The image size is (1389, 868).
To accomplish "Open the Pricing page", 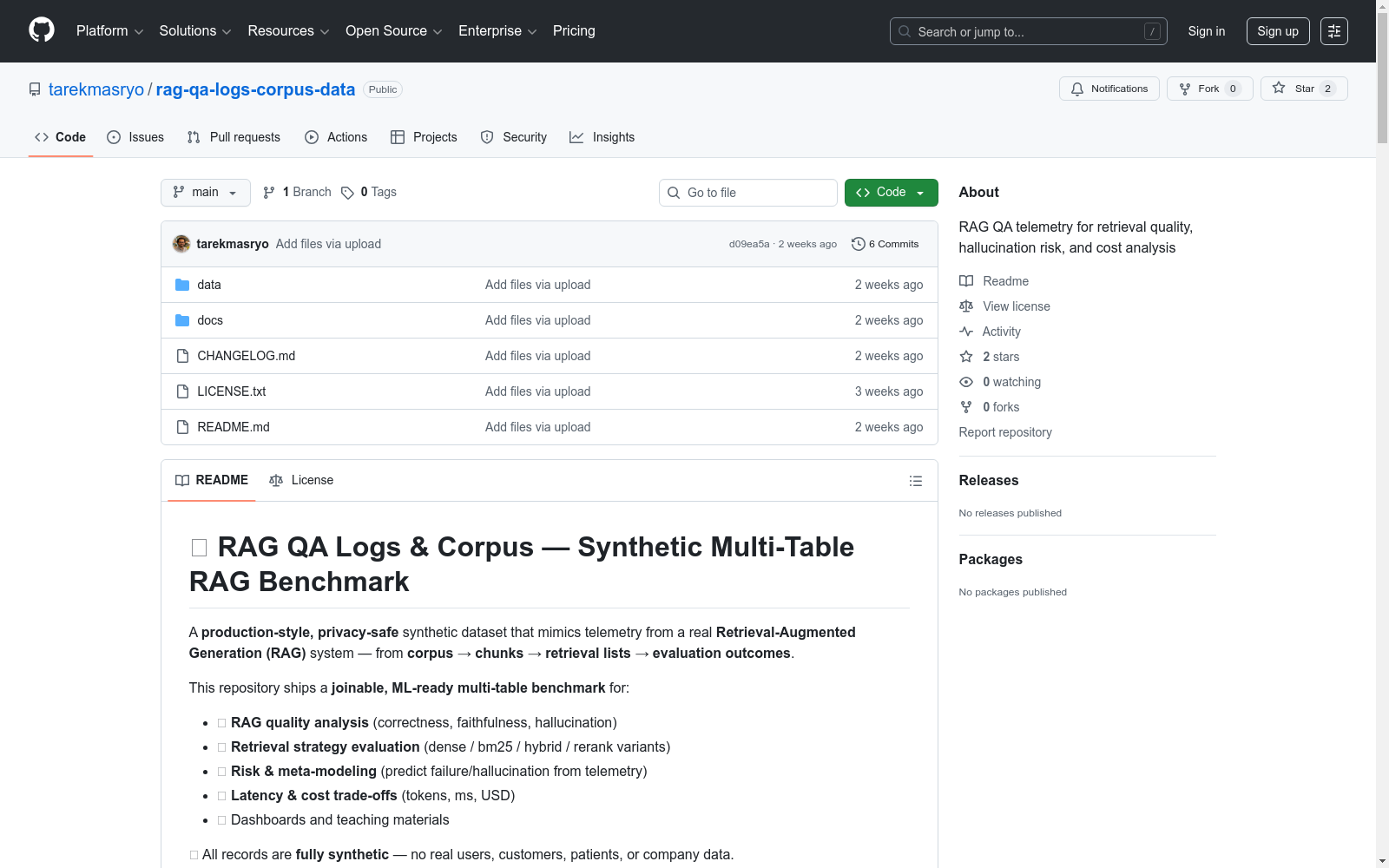I will (x=574, y=30).
